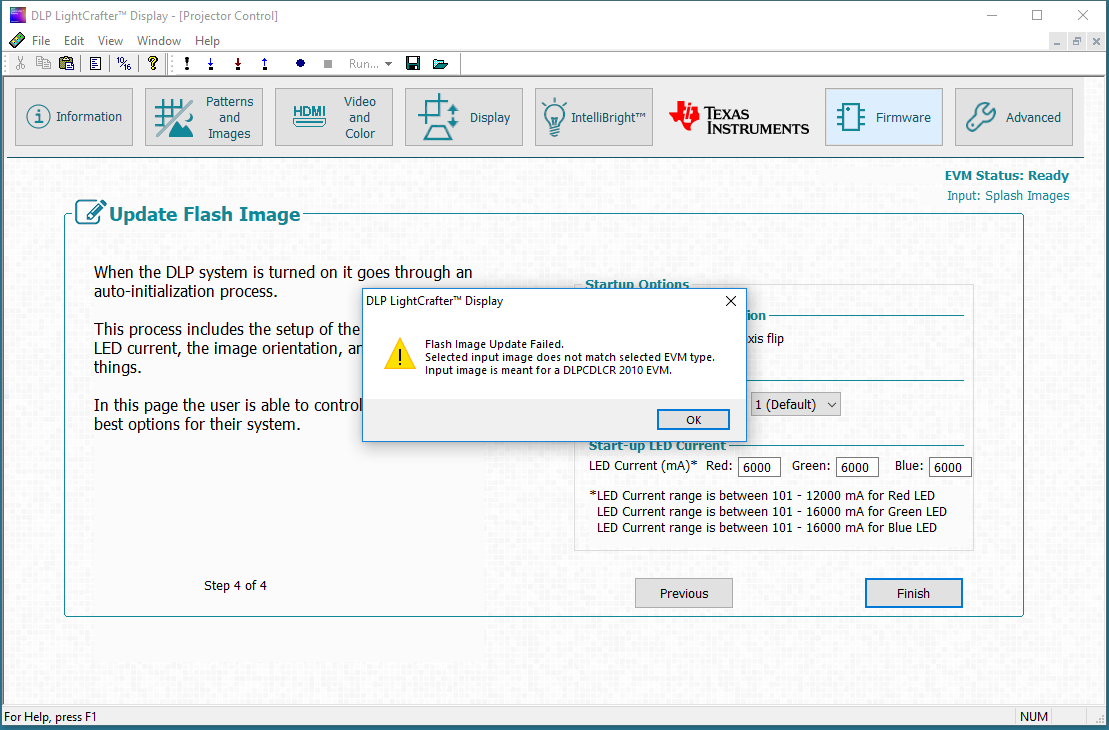The width and height of the screenshot is (1109, 730).
Task: Click the floppy disk save icon
Action: (413, 64)
